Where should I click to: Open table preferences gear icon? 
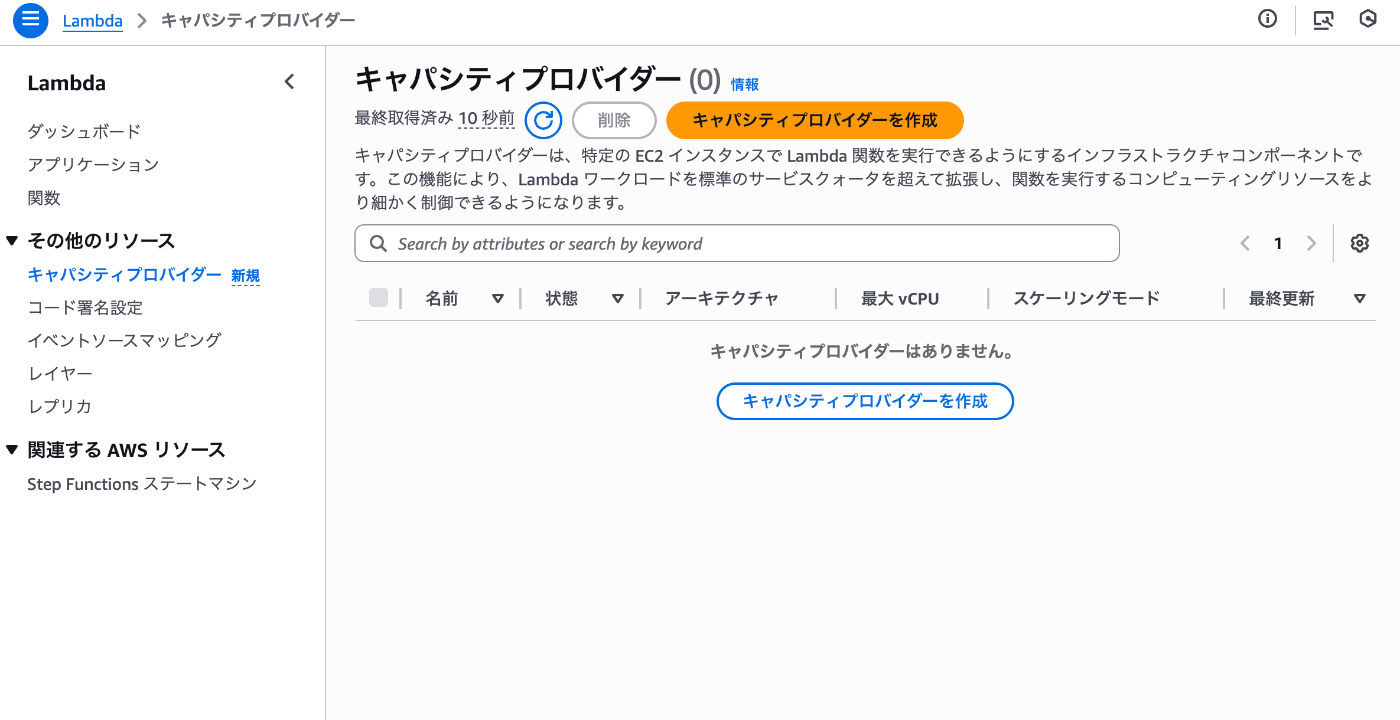click(x=1359, y=243)
